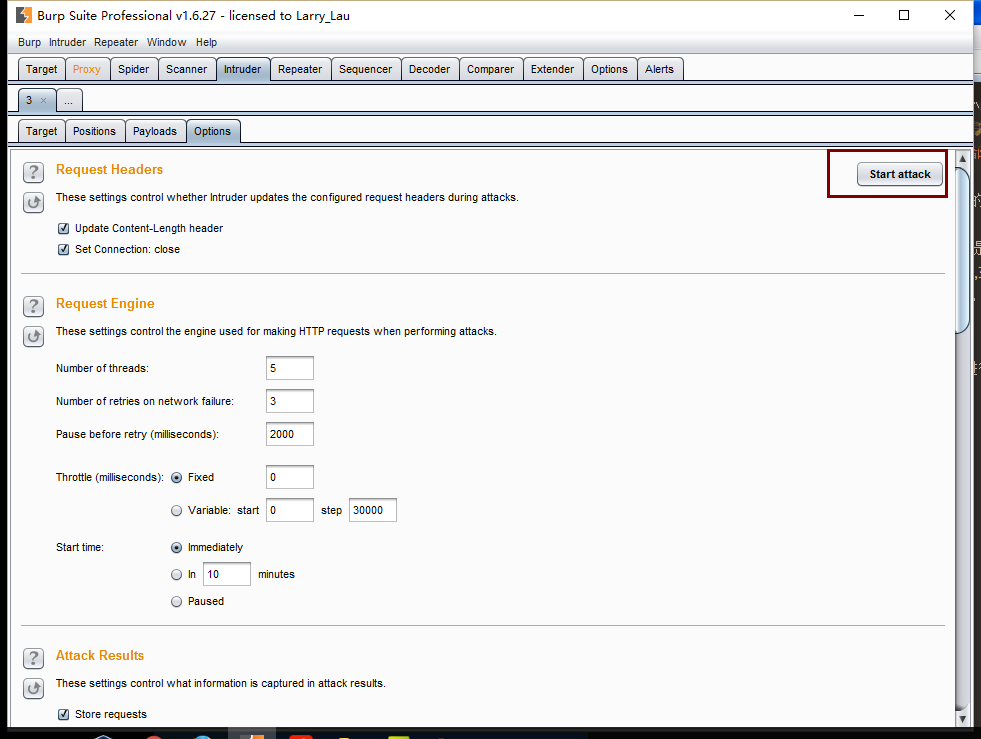Open Intruder Payloads sub-tab
Viewport: 981px width, 739px height.
point(155,131)
